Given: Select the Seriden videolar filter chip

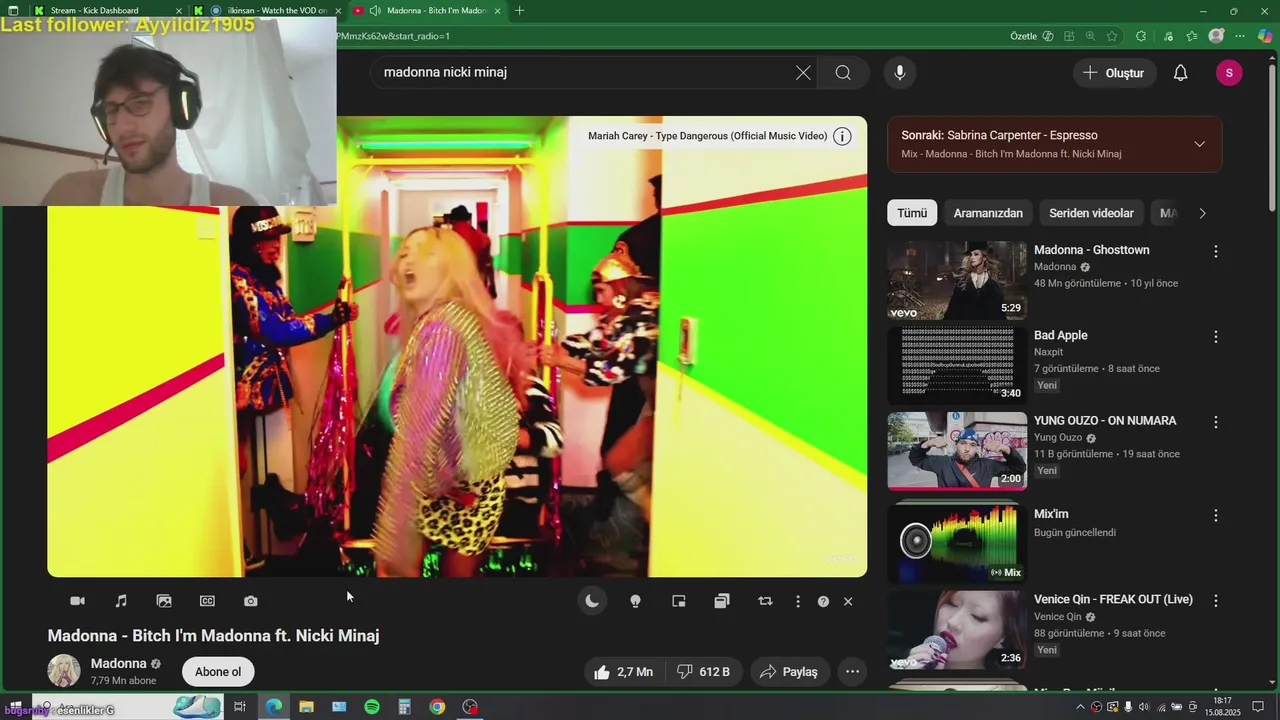Looking at the screenshot, I should click(x=1091, y=213).
